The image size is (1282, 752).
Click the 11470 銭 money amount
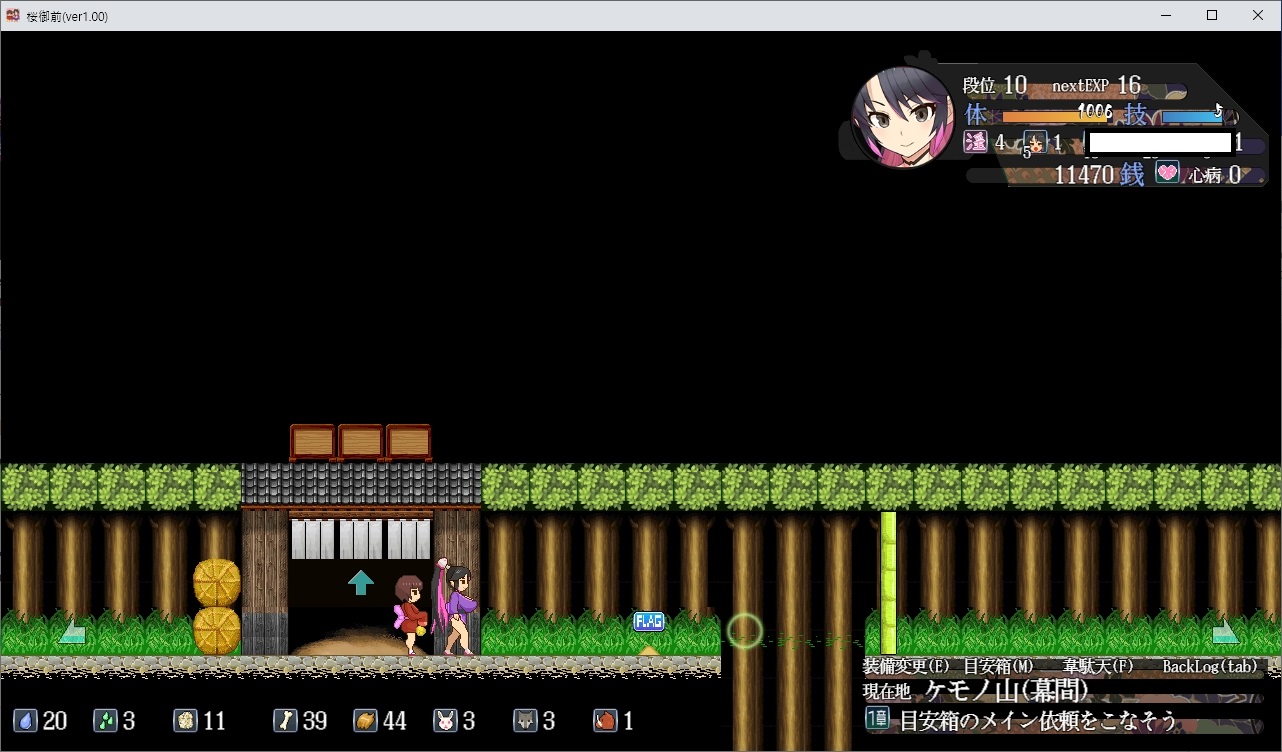tap(1099, 174)
